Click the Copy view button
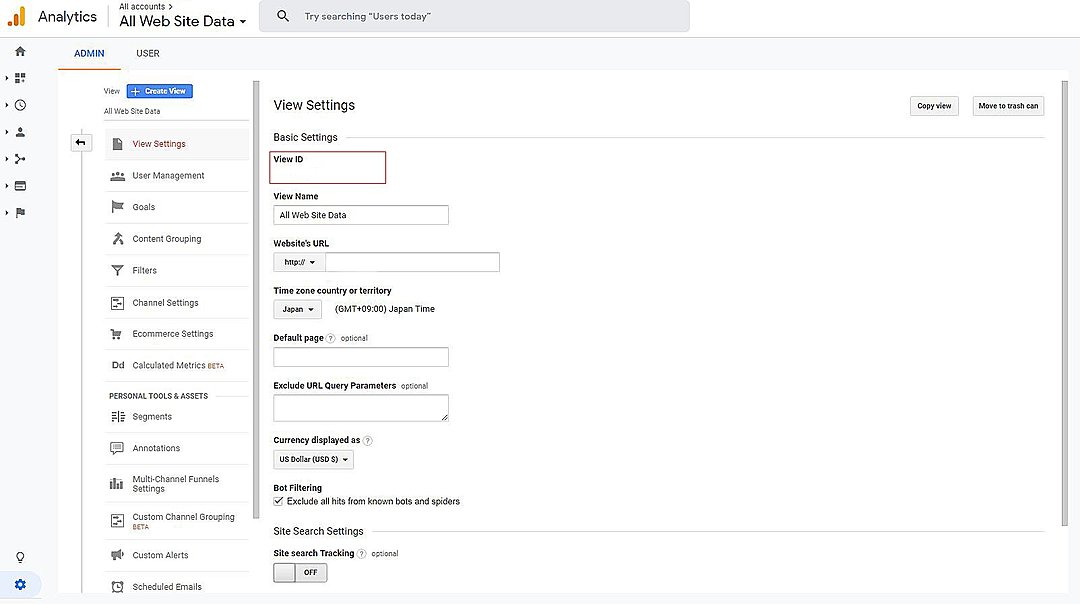This screenshot has height=604, width=1080. coord(934,106)
